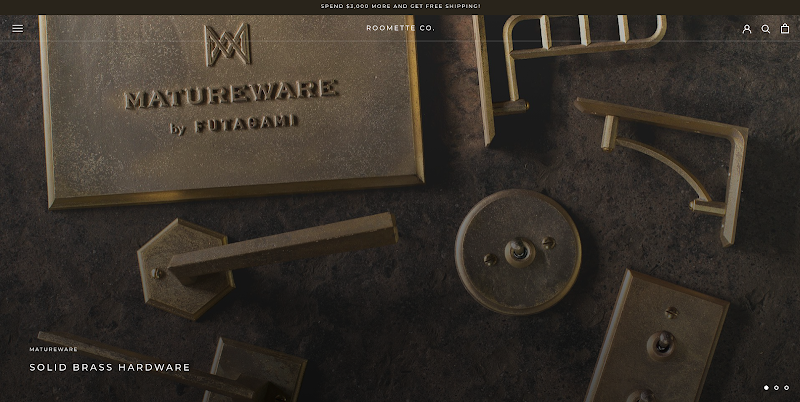The width and height of the screenshot is (800, 402).
Task: Click the FUTAGAMI text on the plaque
Action: click(245, 125)
